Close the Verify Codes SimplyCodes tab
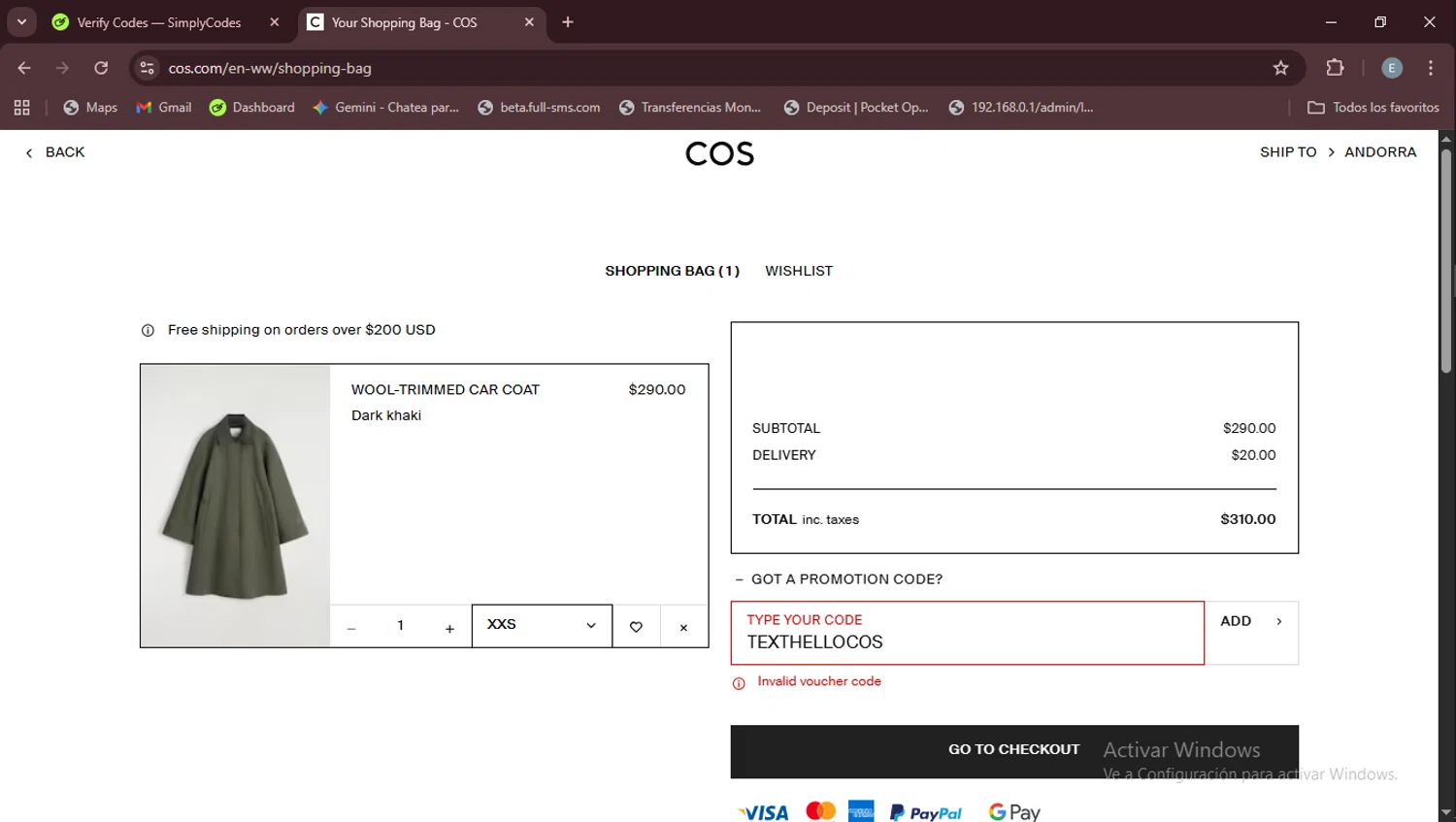This screenshot has width=1456, height=822. 275,22
